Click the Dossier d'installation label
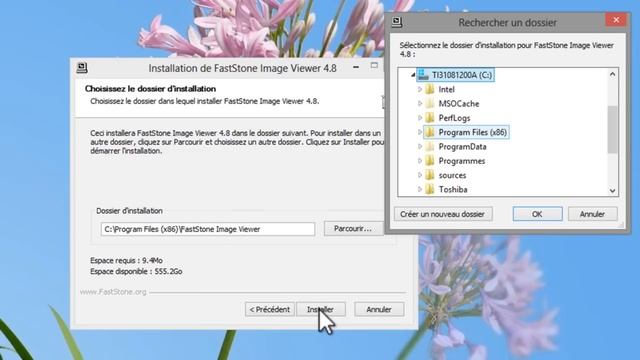The width and height of the screenshot is (640, 360). (x=129, y=211)
